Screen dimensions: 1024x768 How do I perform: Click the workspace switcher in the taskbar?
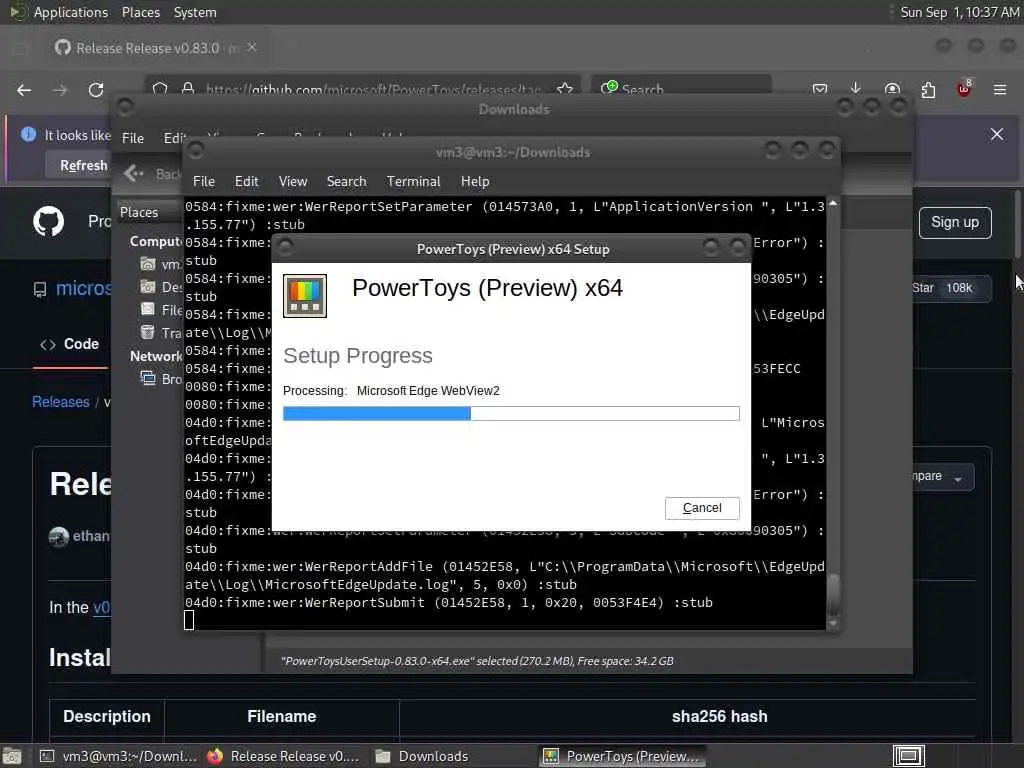(x=908, y=756)
